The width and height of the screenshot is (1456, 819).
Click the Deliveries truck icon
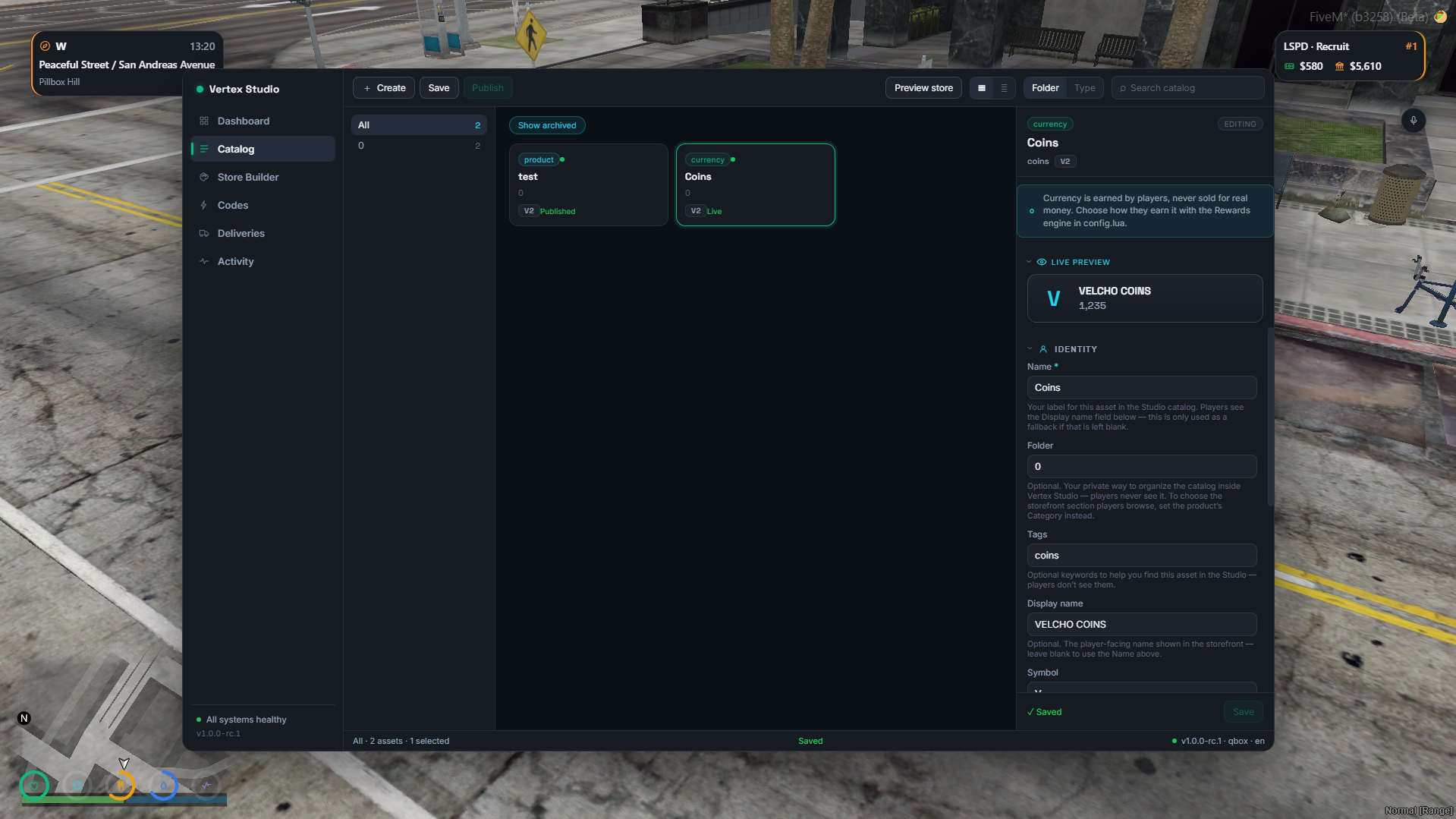204,233
